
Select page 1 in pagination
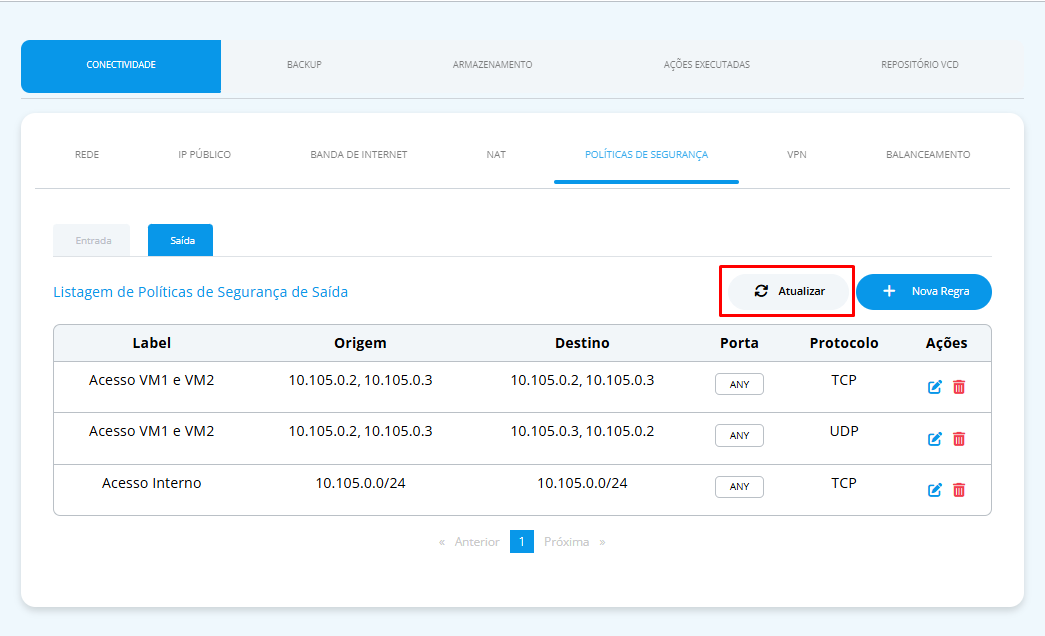coord(522,541)
